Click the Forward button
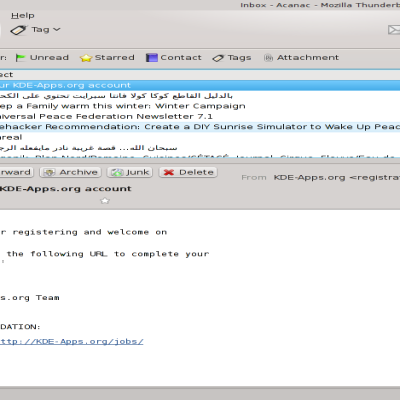 [x=16, y=172]
